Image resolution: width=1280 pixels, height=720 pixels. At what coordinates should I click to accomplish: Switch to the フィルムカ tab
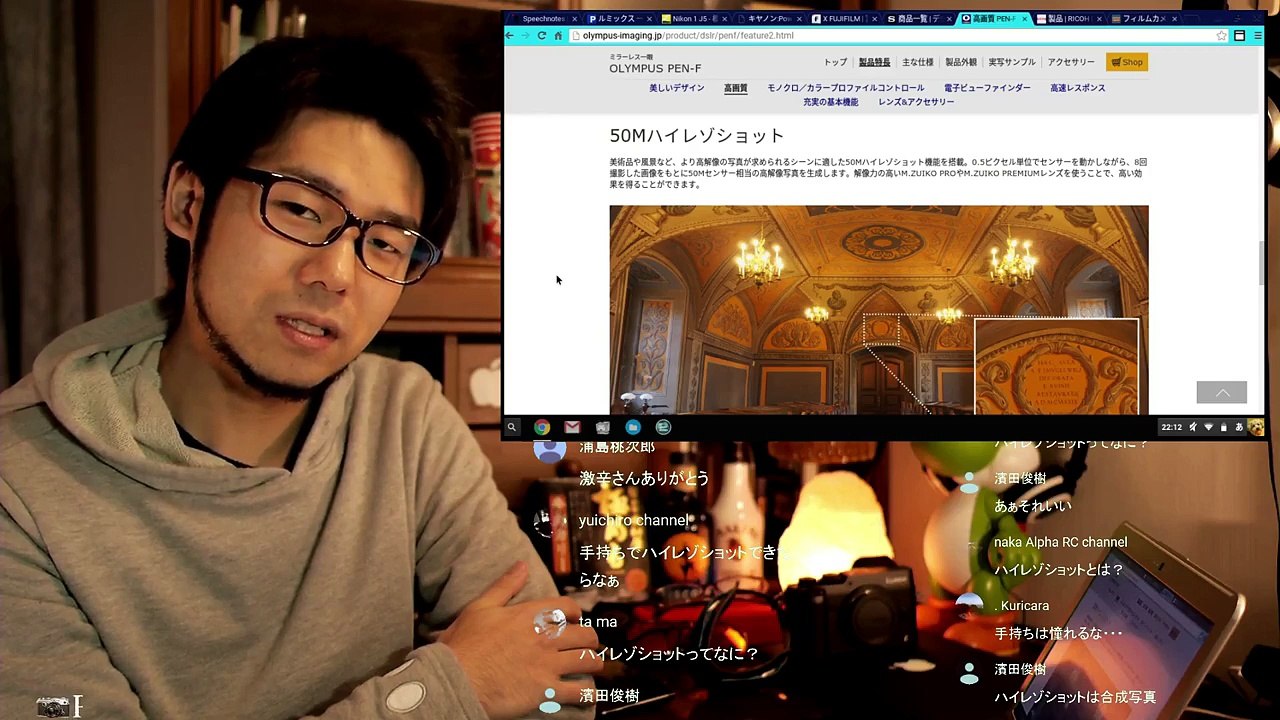[1143, 18]
